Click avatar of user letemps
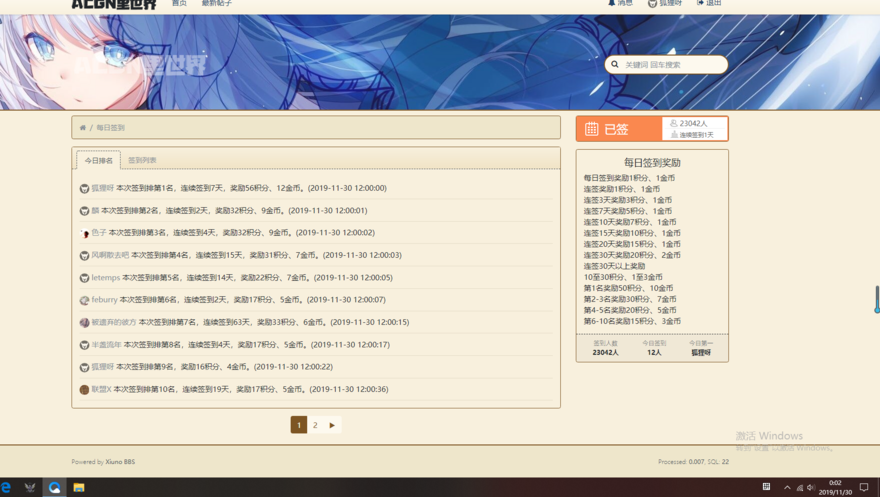This screenshot has height=497, width=880. pyautogui.click(x=84, y=278)
